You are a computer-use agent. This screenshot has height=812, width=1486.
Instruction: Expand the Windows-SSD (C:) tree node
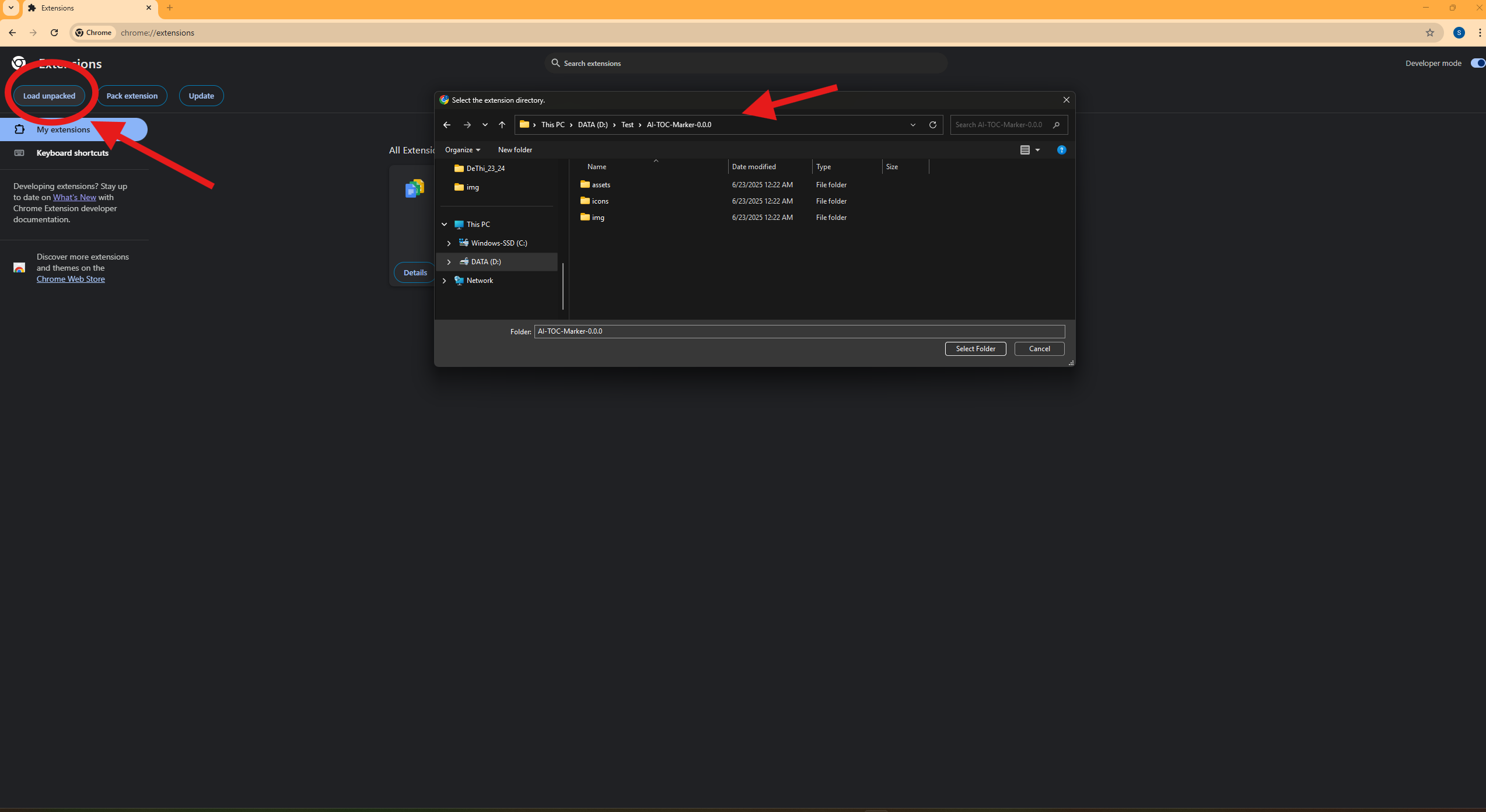coord(449,243)
